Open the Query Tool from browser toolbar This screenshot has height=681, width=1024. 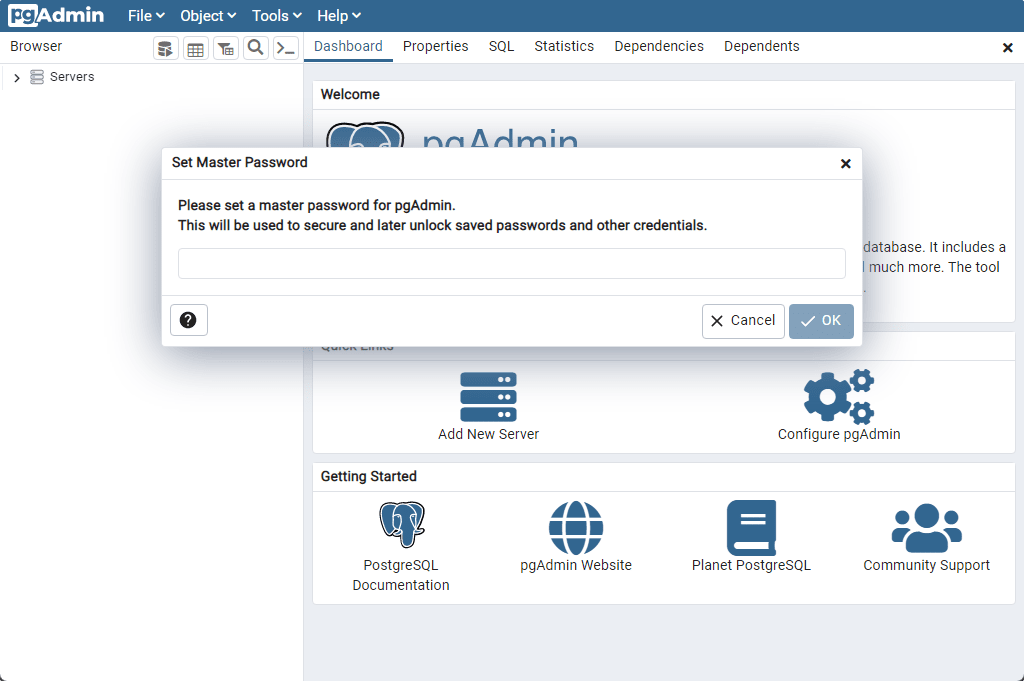click(x=165, y=48)
